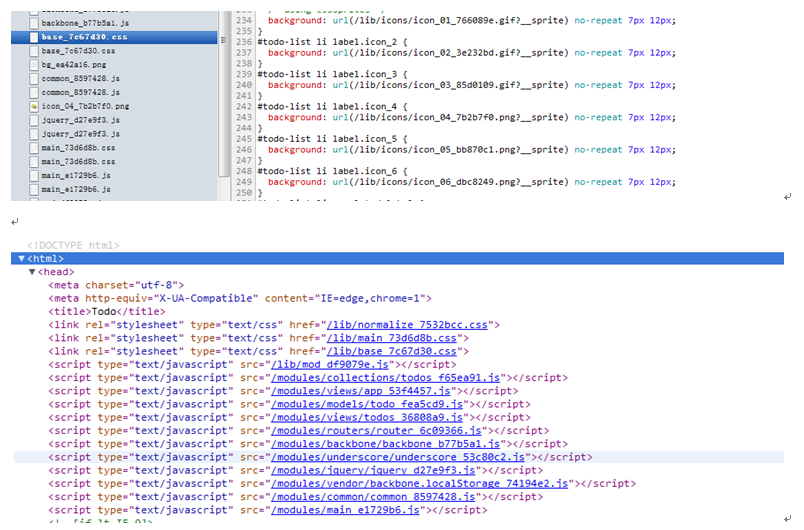Select the highlighted base_7c67d30.css row
The image size is (804, 530).
(114, 37)
